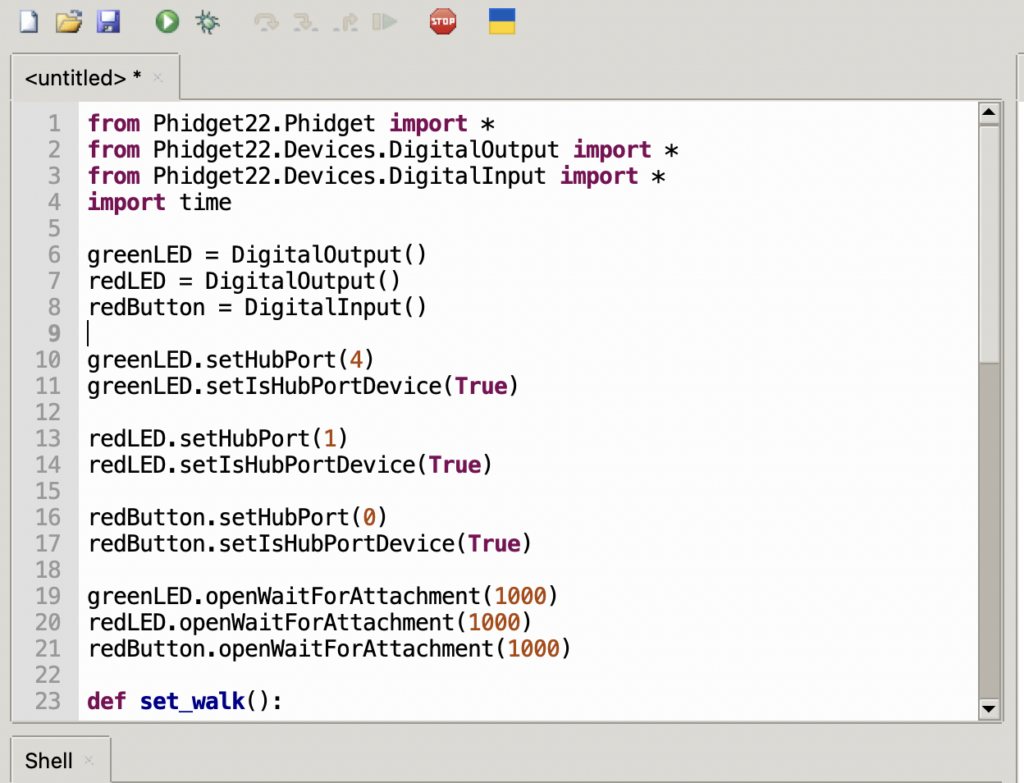Click 'redLED.openWaitForAttachment(1000)' line

[x=310, y=622]
